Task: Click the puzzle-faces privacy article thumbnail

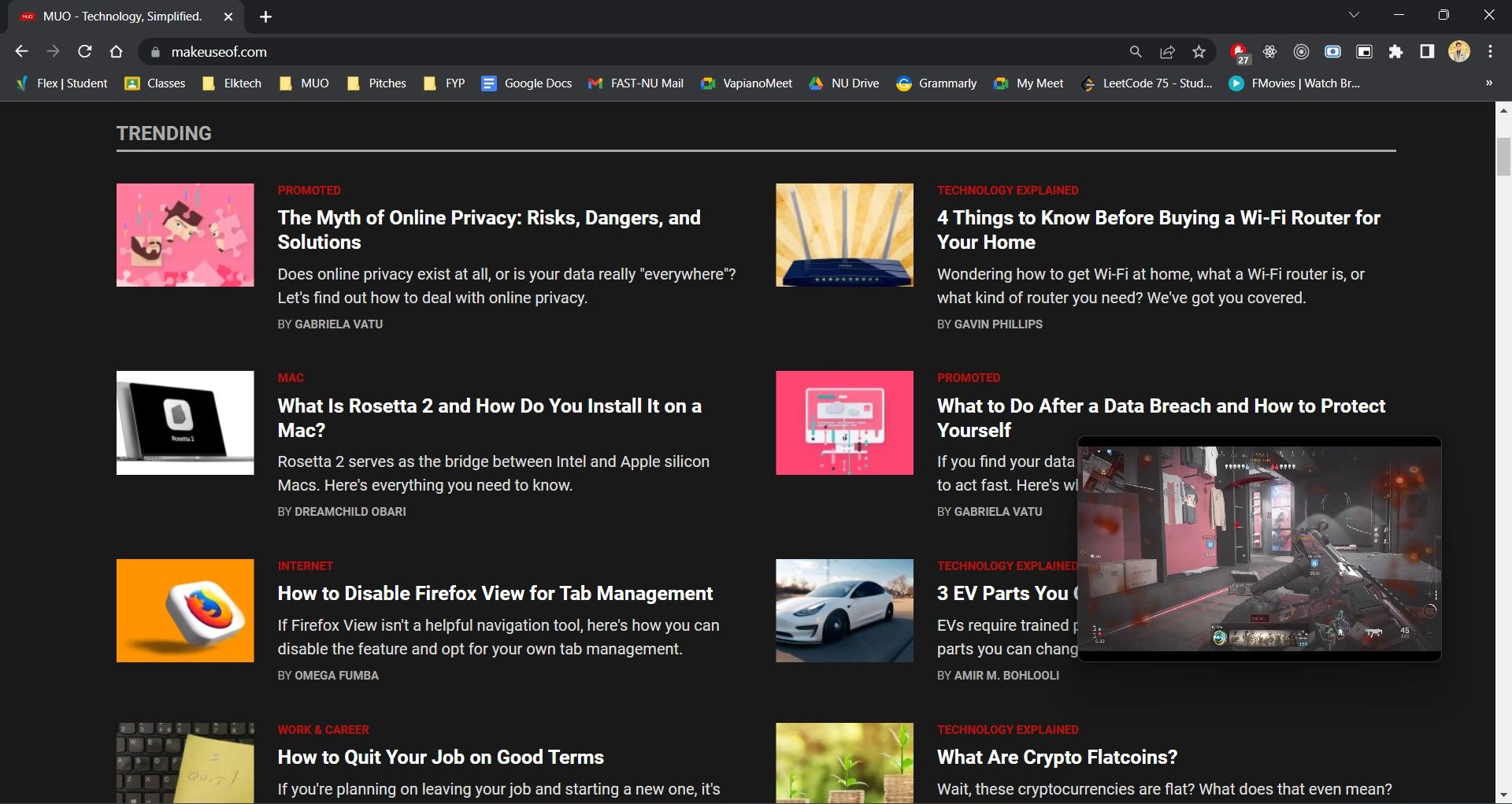Action: point(185,235)
